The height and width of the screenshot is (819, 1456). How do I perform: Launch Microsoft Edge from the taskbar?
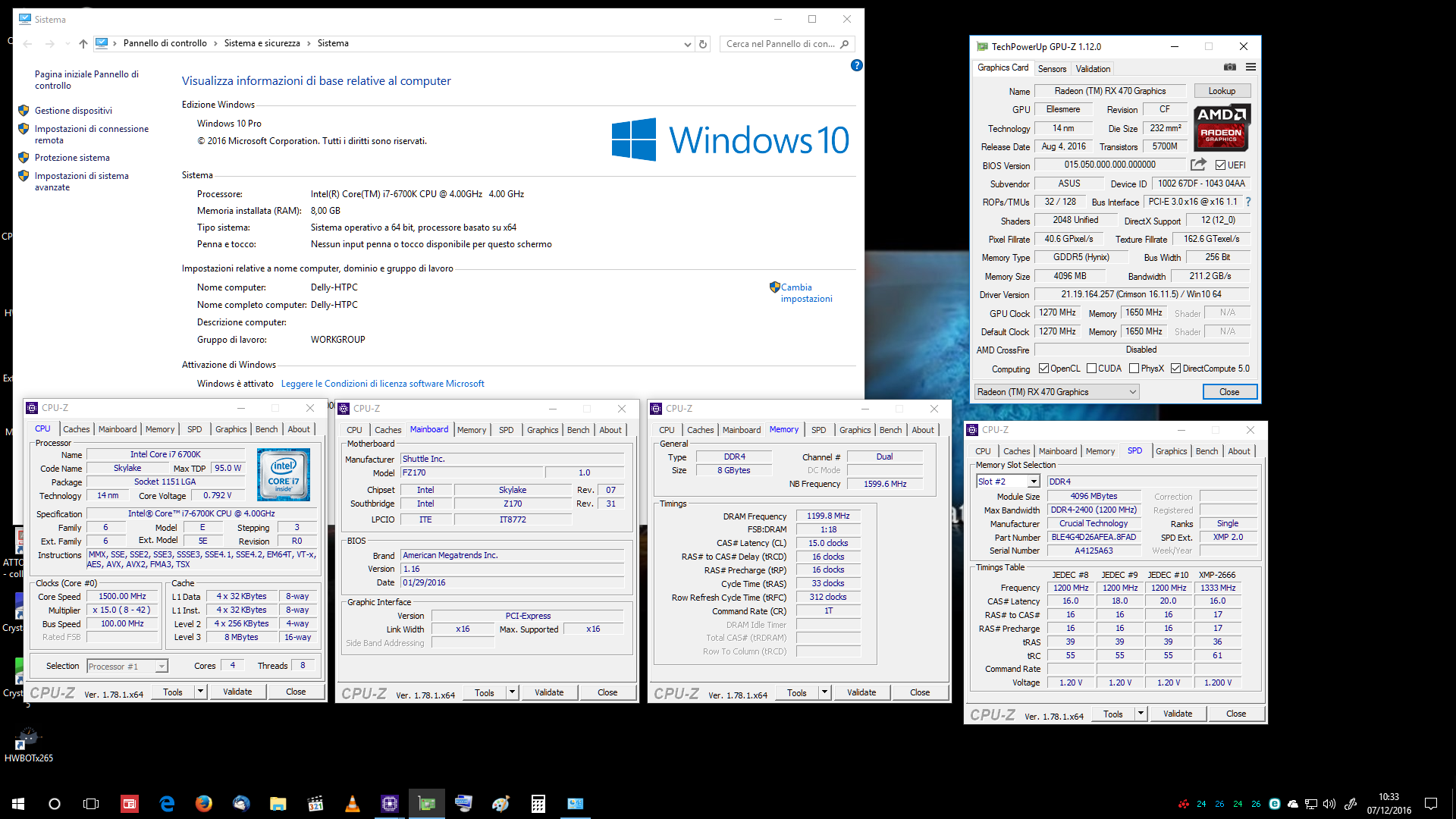167,804
